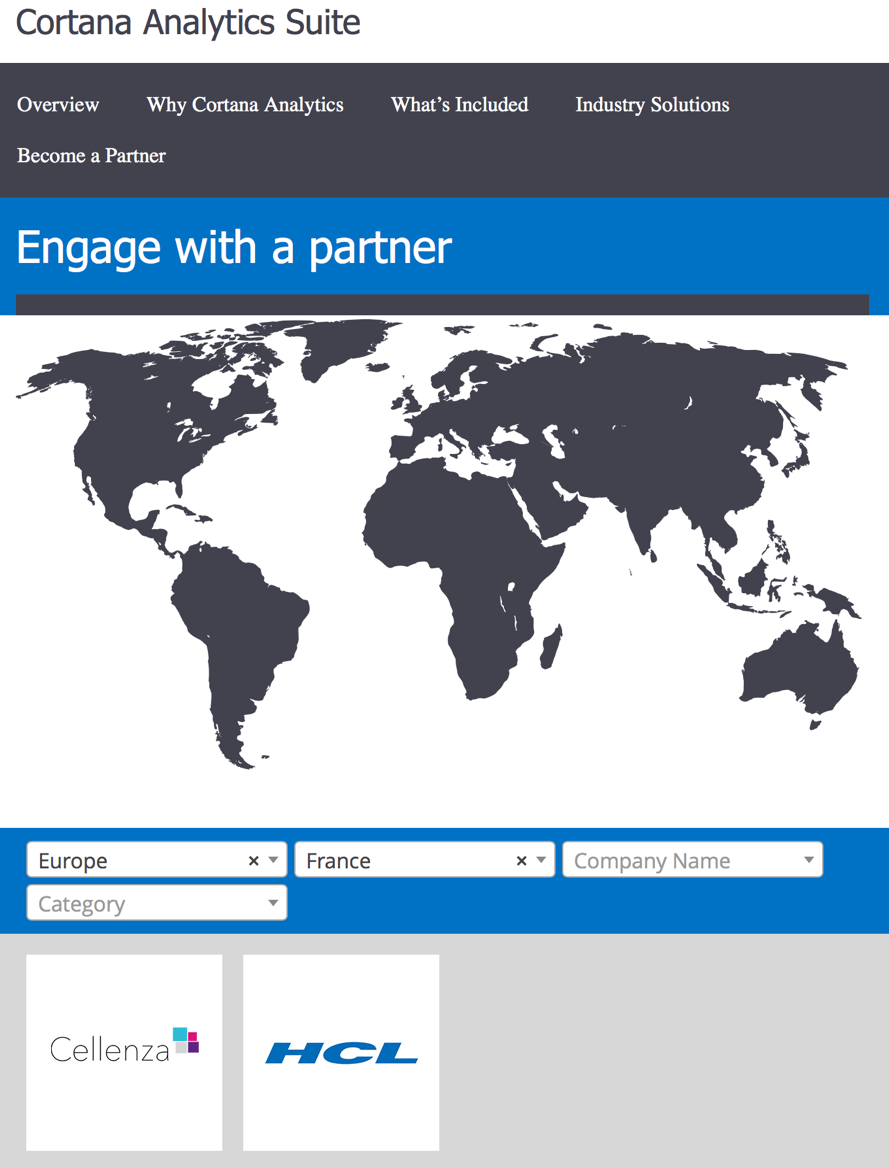Open the Cellenza partner tile
The height and width of the screenshot is (1168, 889).
tap(124, 1050)
